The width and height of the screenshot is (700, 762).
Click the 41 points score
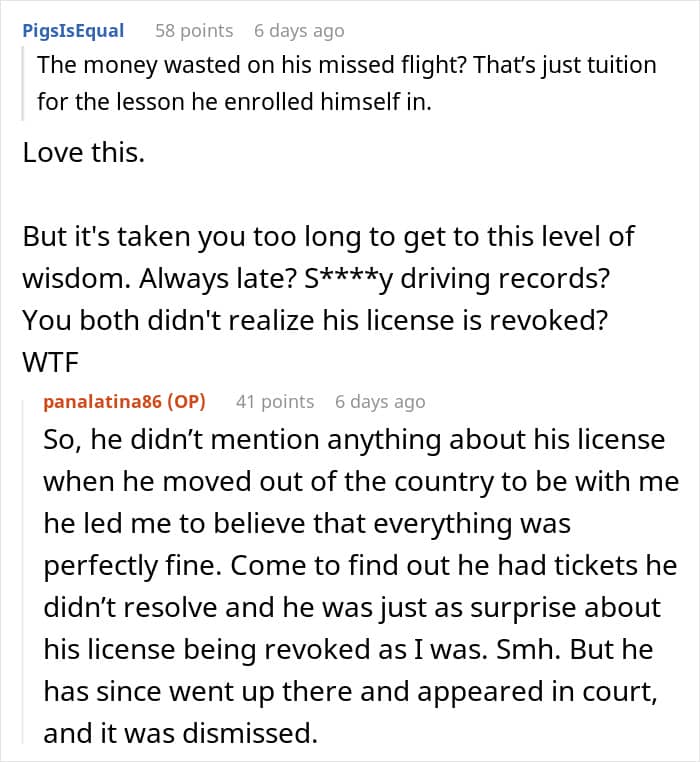point(275,401)
